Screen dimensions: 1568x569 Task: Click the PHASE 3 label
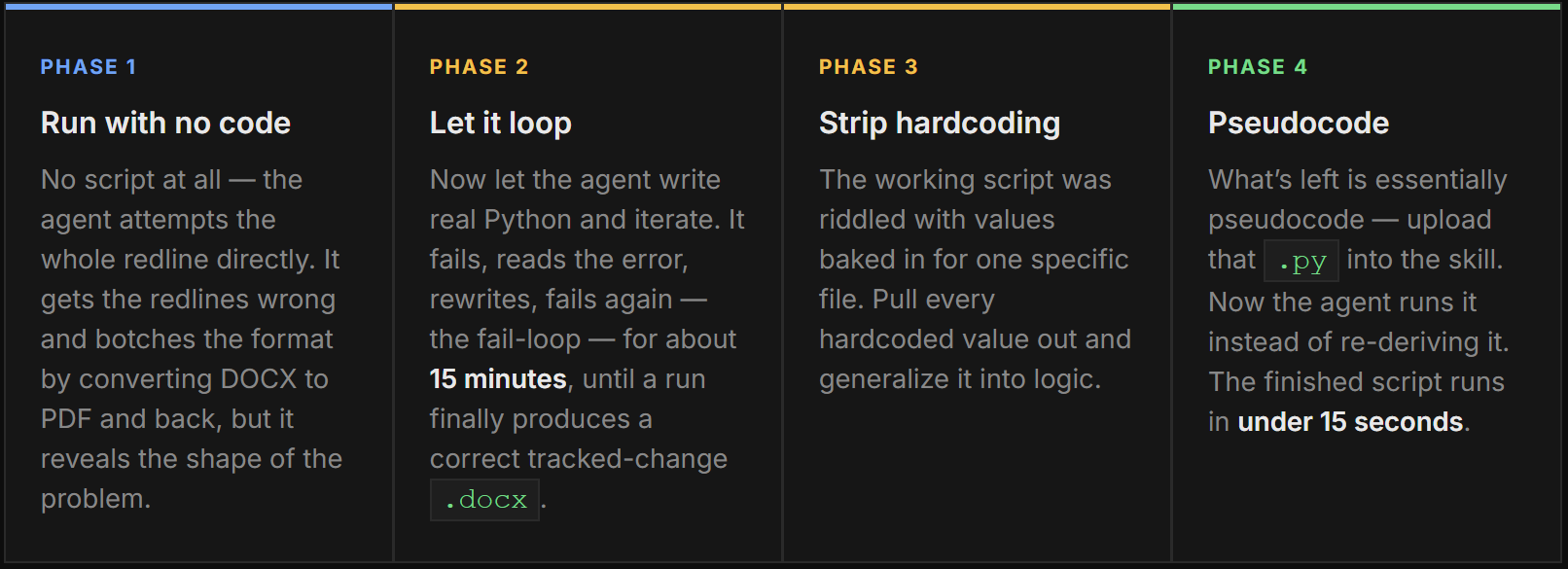(x=868, y=67)
